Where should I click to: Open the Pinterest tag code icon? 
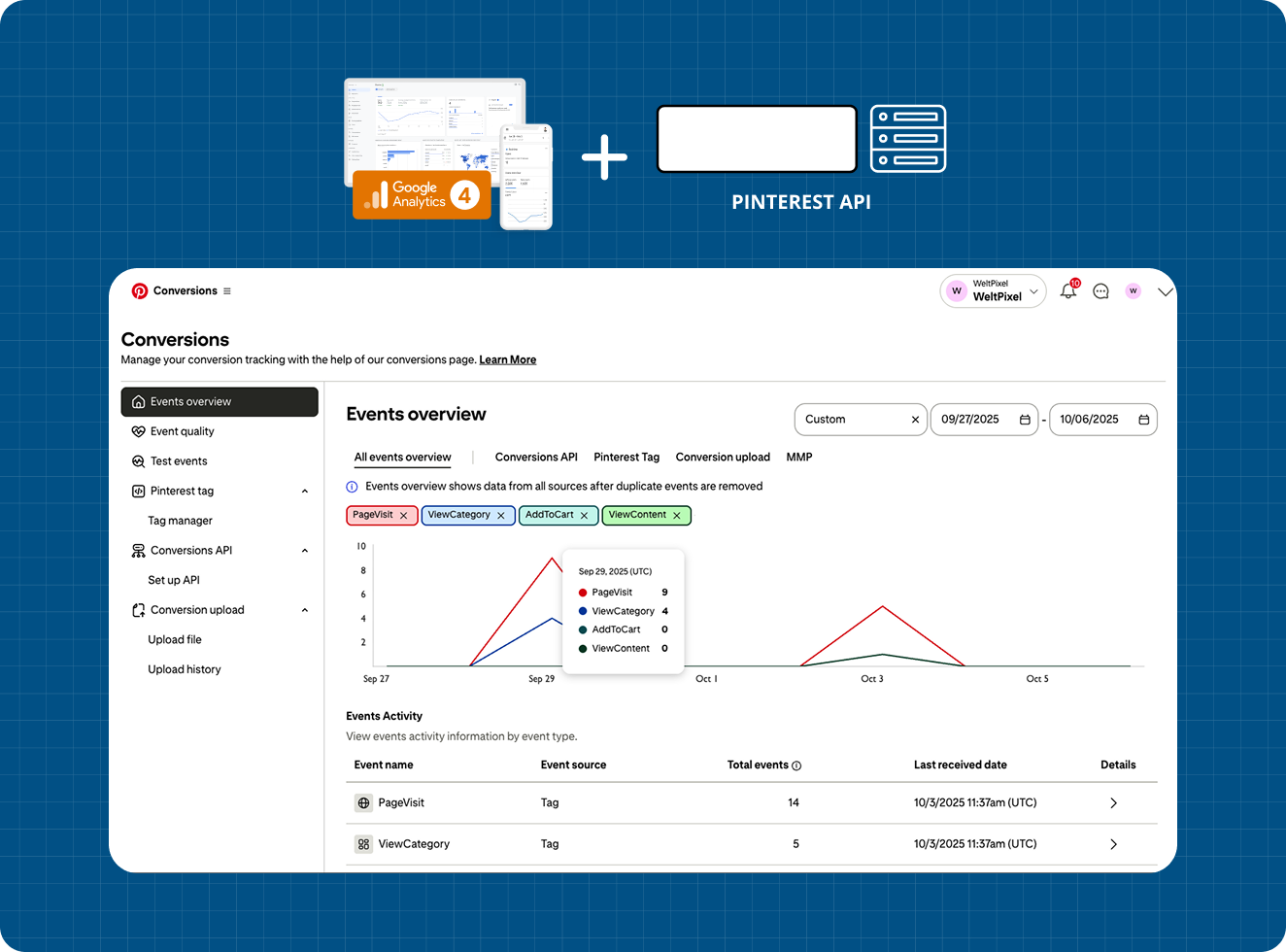point(138,491)
